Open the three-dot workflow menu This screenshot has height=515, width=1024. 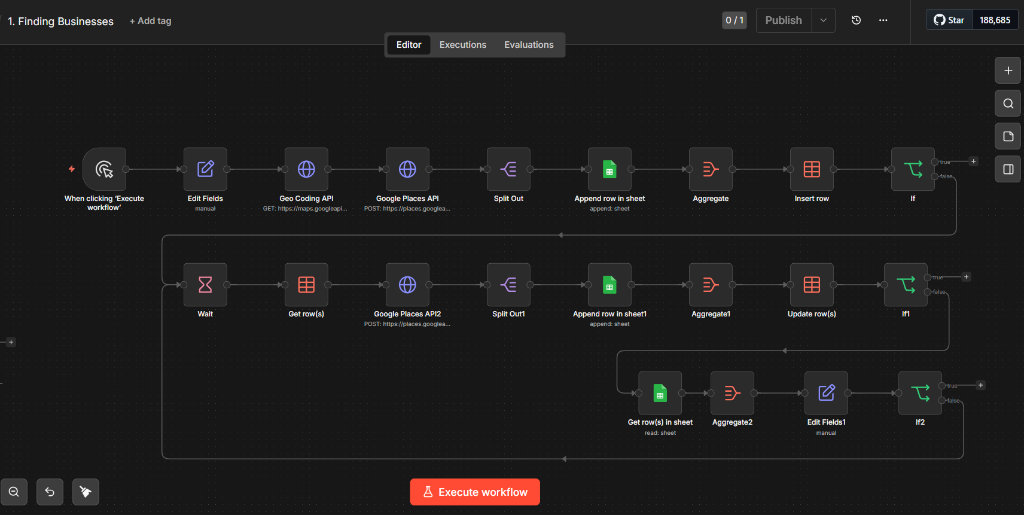coord(883,20)
